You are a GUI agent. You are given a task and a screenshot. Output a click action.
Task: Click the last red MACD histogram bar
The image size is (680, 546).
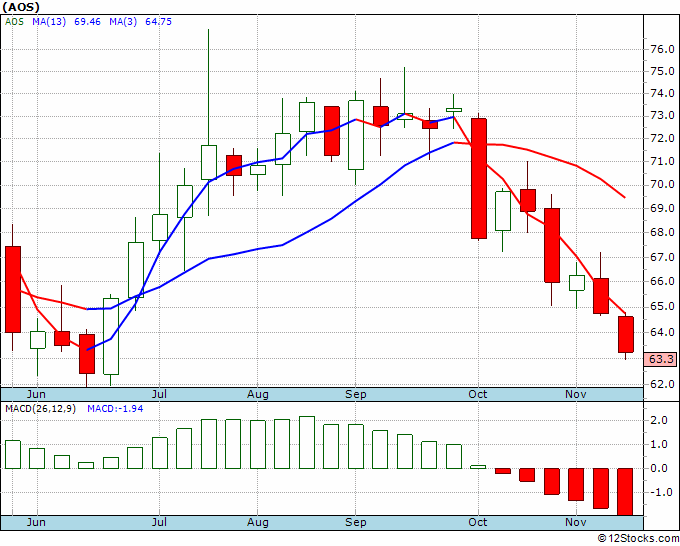[x=625, y=492]
